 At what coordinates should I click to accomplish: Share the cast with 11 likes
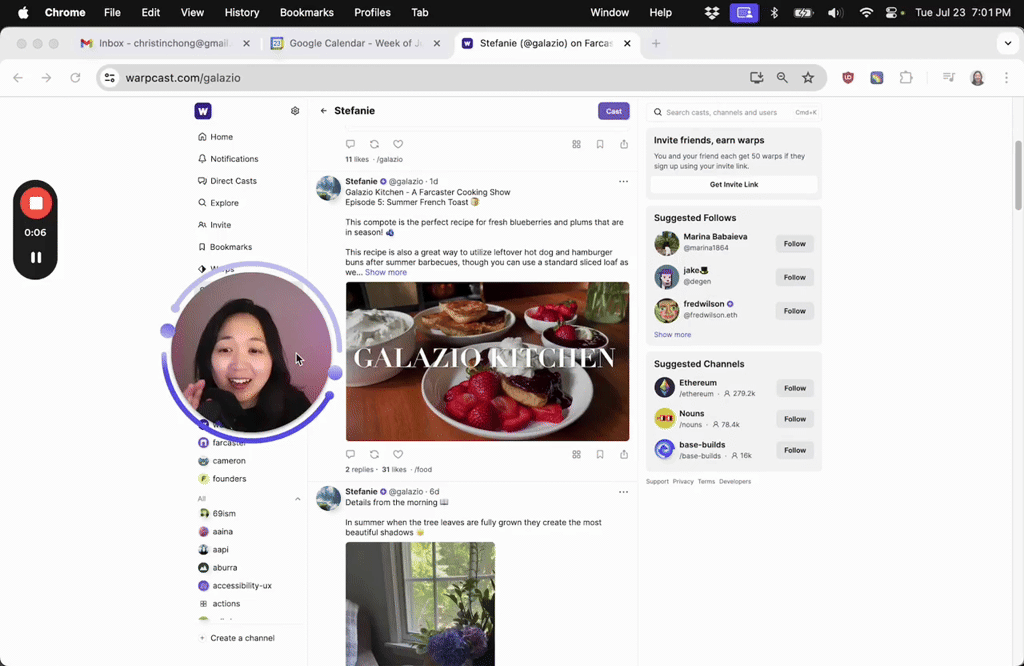[x=624, y=144]
